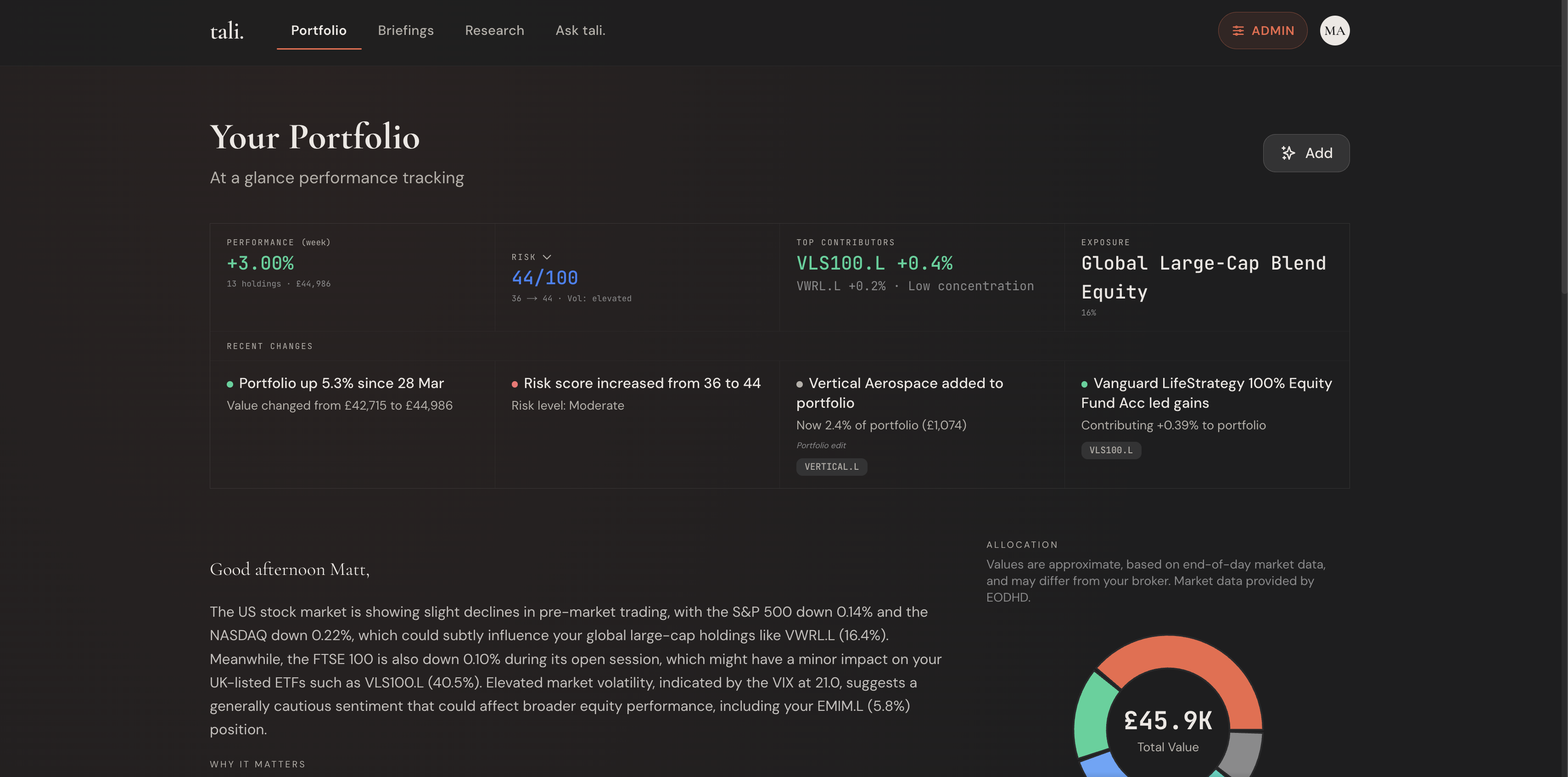The height and width of the screenshot is (777, 1568).
Task: Click the green dot beside Portfolio up 5.3%
Action: point(230,383)
